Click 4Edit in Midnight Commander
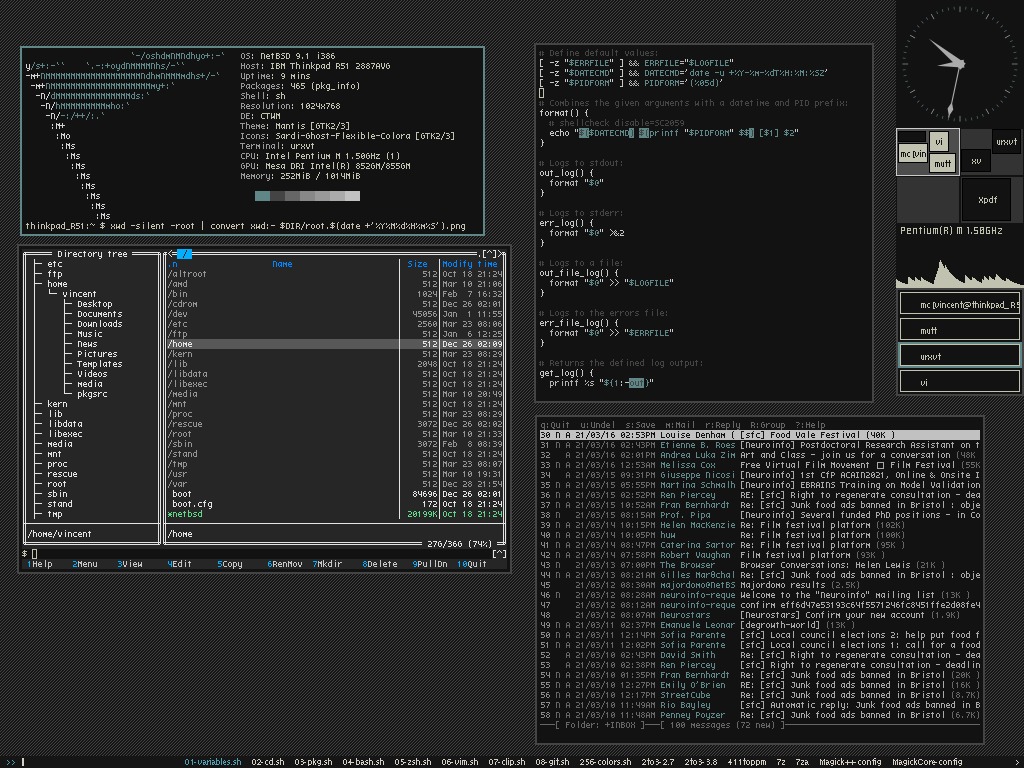 point(180,564)
